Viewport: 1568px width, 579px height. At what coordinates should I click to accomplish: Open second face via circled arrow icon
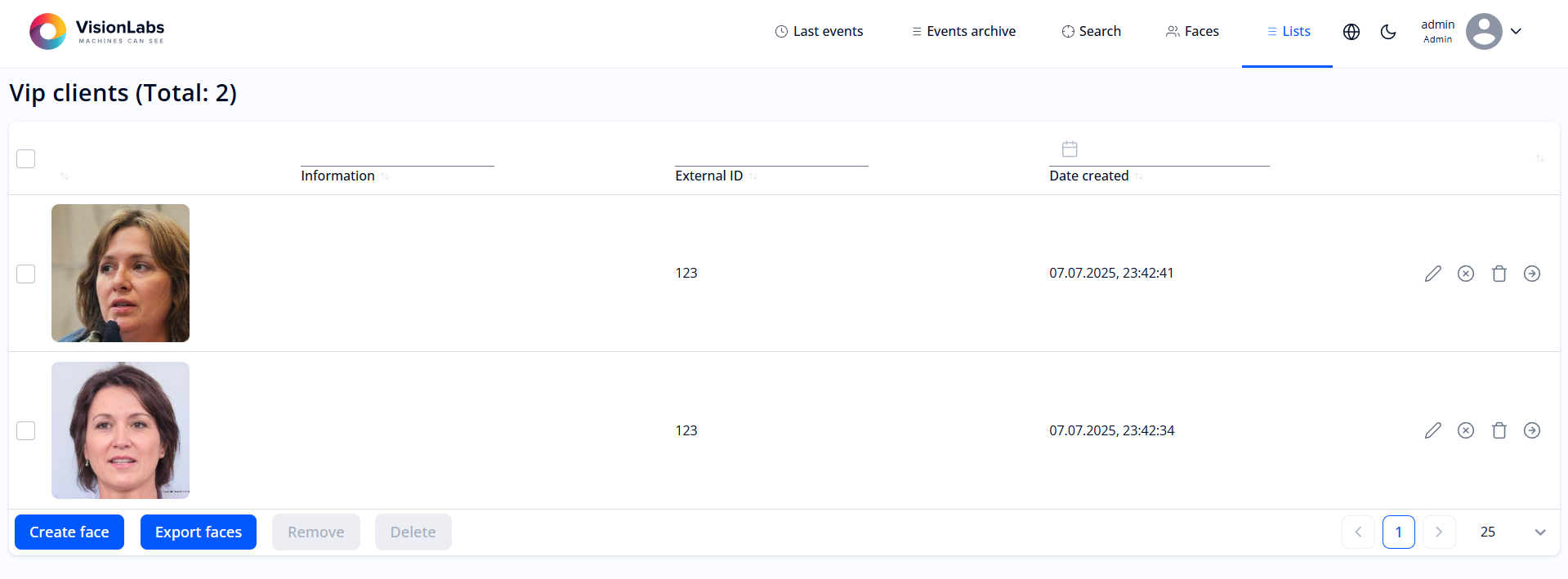point(1532,430)
